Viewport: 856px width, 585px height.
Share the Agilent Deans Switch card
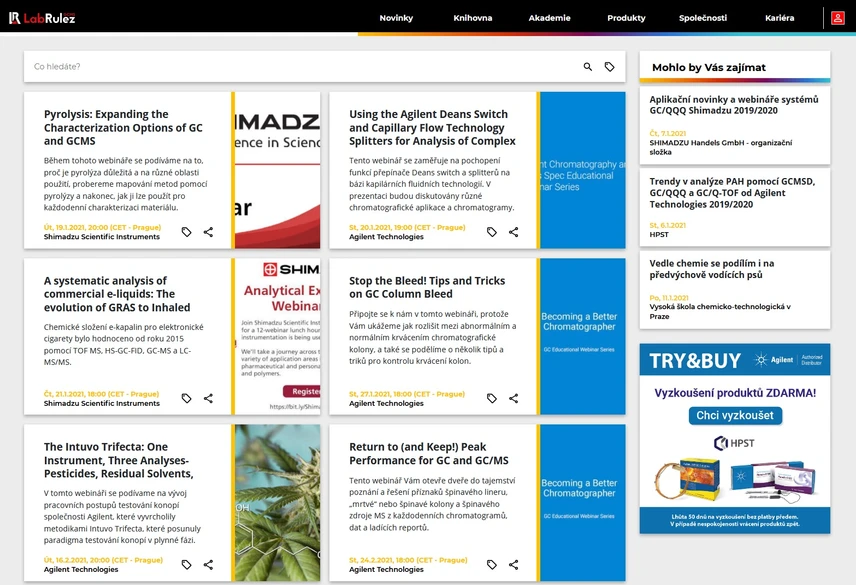514,232
